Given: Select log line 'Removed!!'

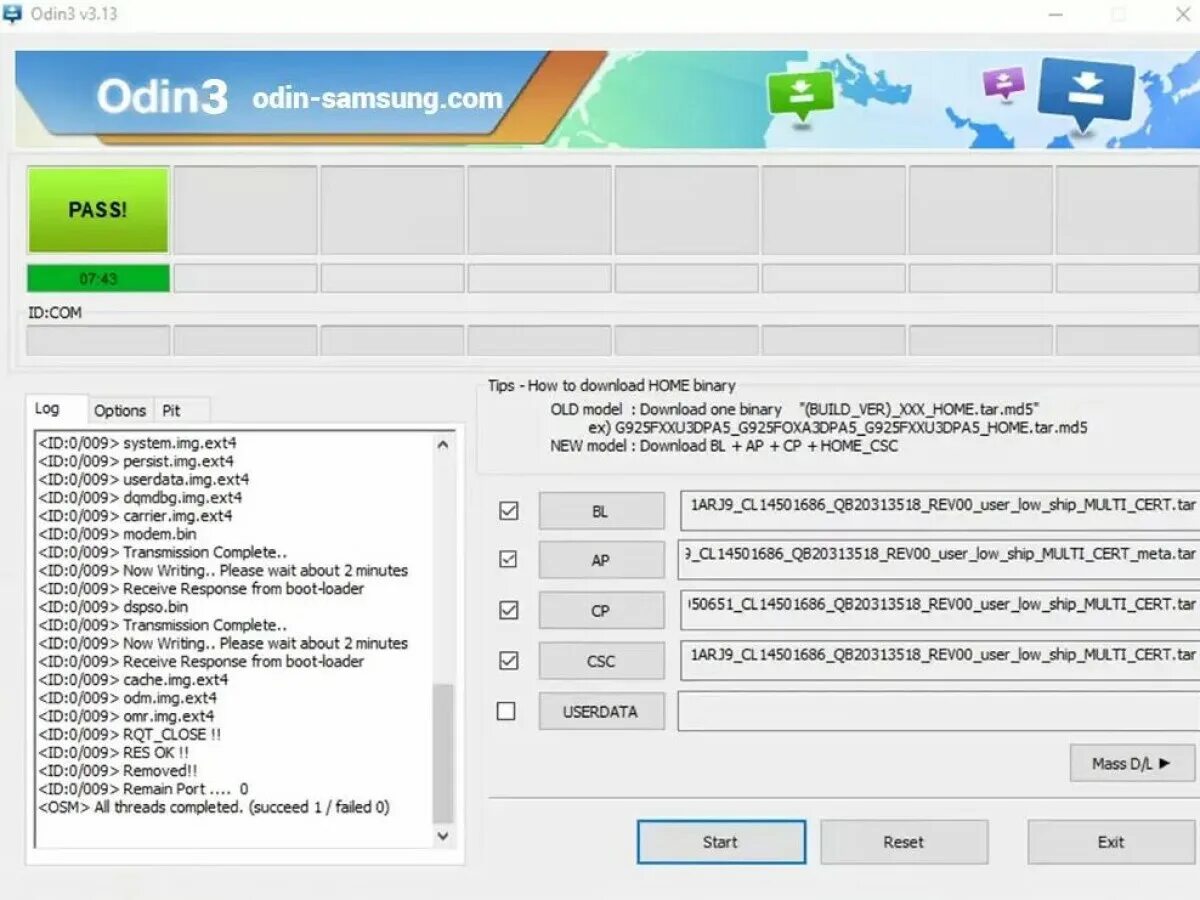Looking at the screenshot, I should click(x=118, y=771).
